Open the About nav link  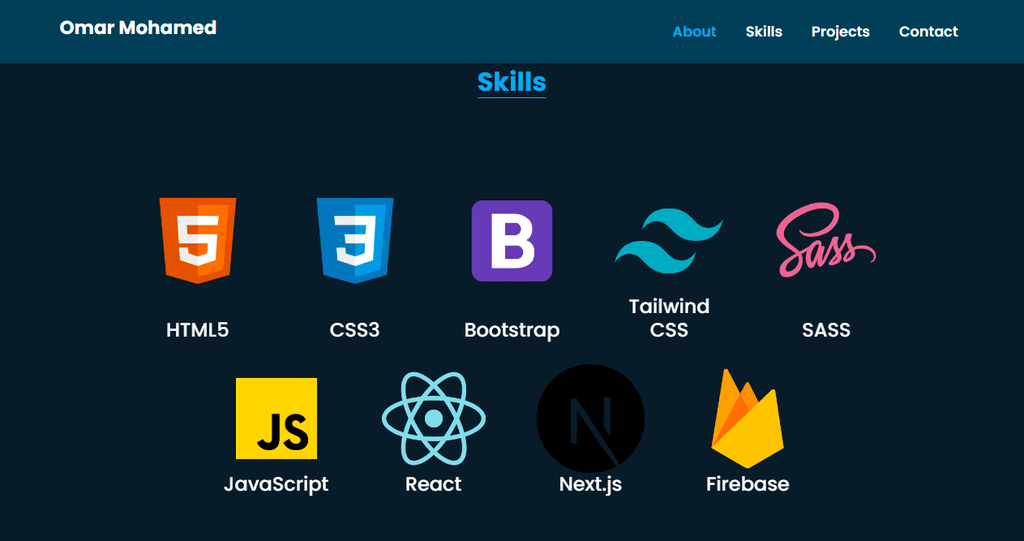point(694,31)
